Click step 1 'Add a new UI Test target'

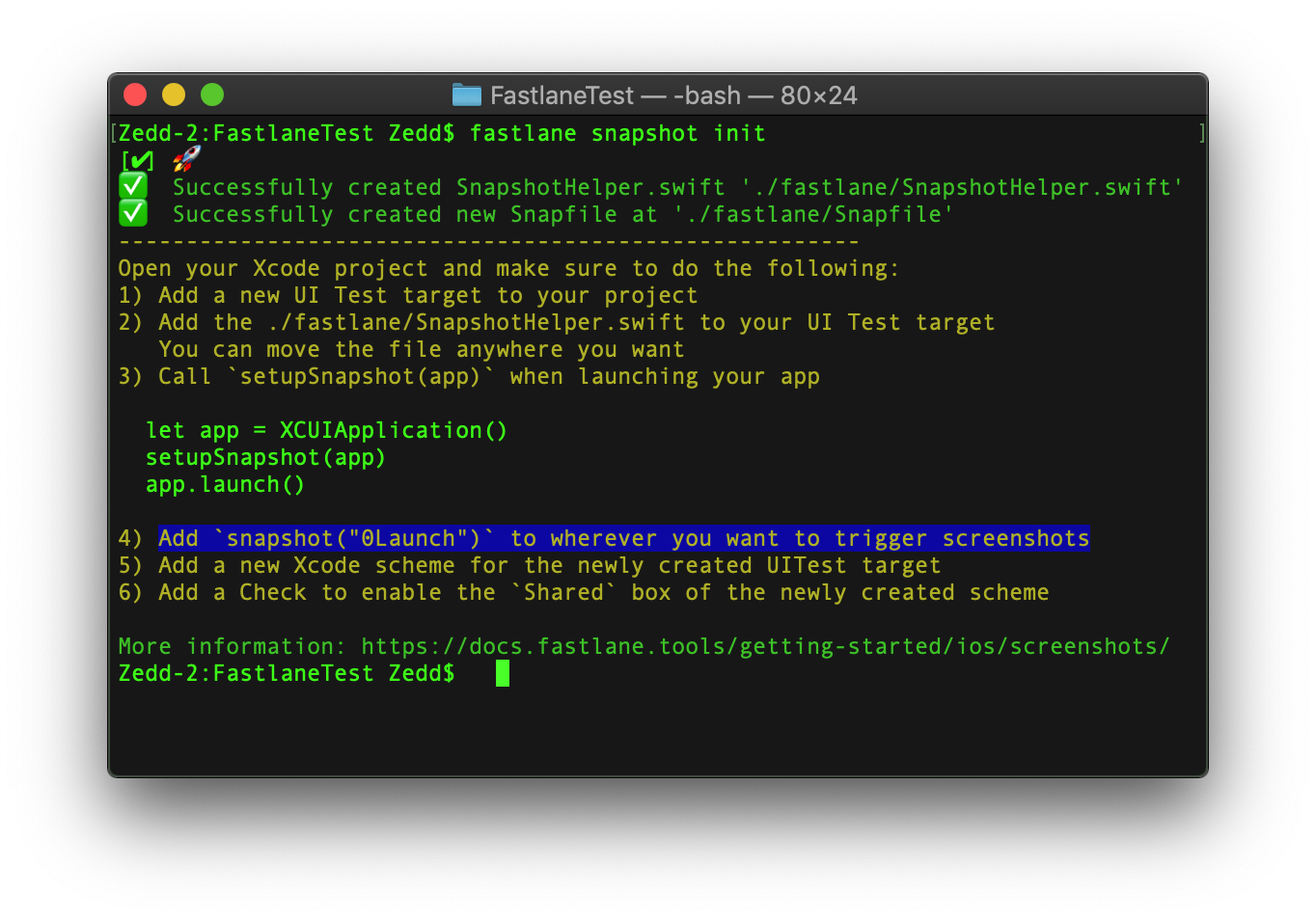[408, 295]
